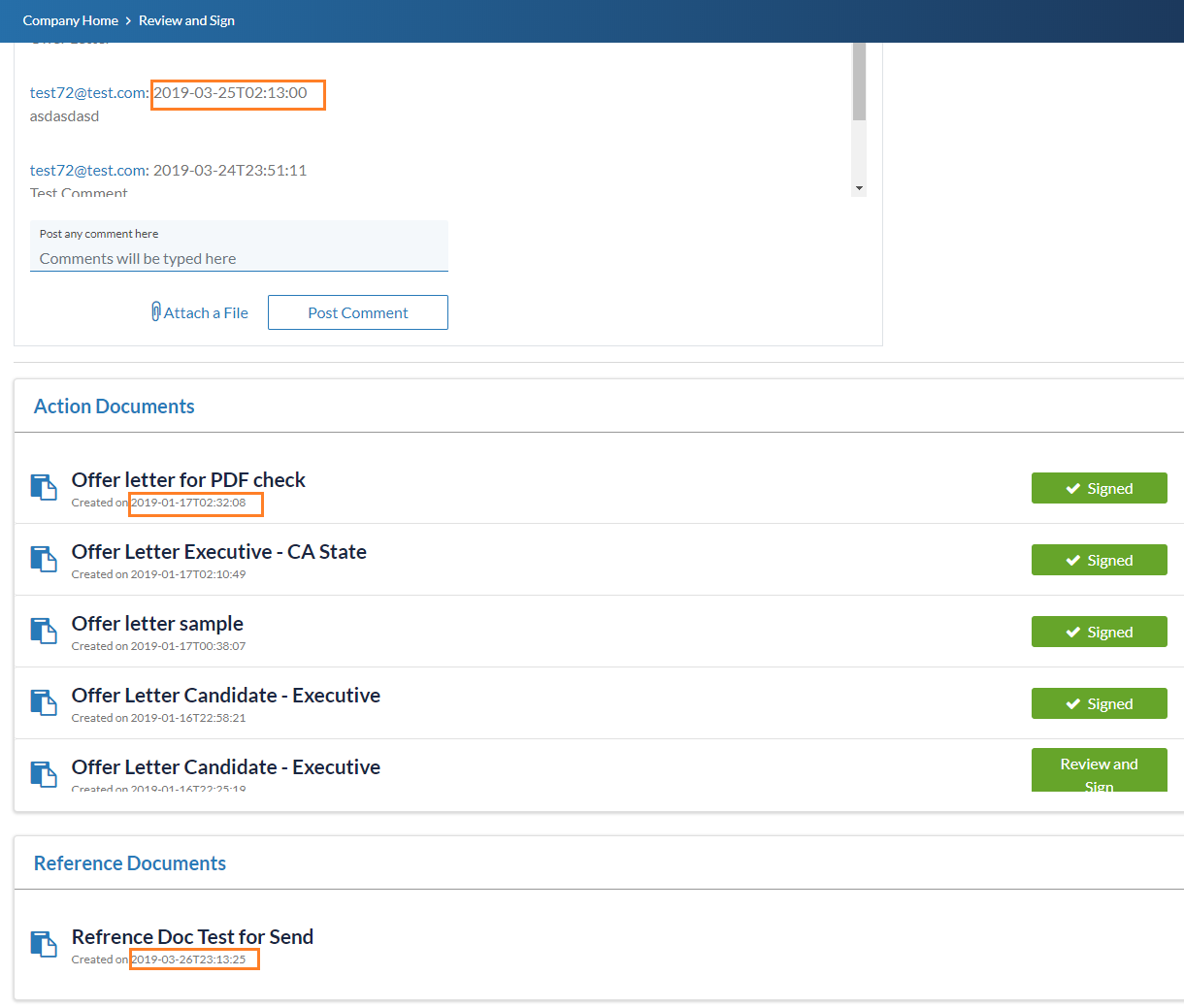Focus the comment input field
This screenshot has width=1184, height=1008.
coord(239,258)
